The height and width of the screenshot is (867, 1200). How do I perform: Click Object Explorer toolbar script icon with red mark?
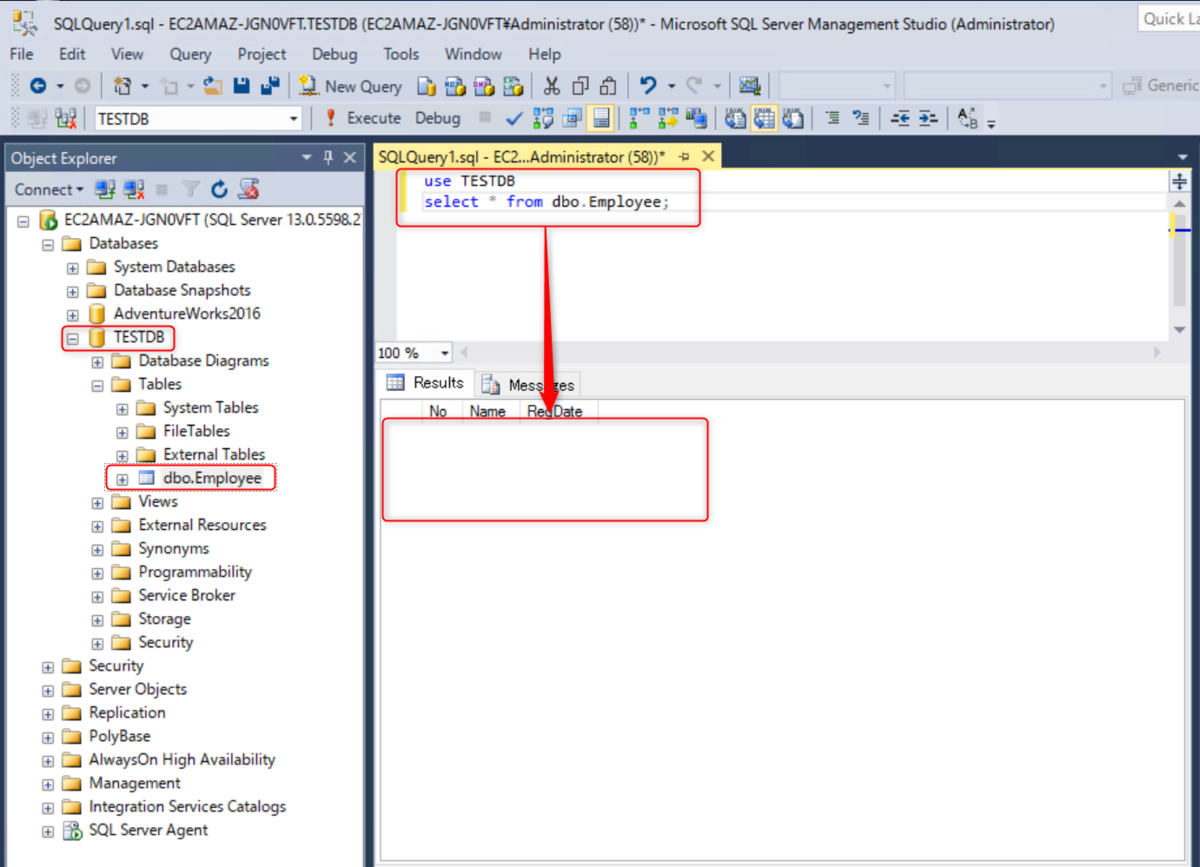[x=249, y=189]
